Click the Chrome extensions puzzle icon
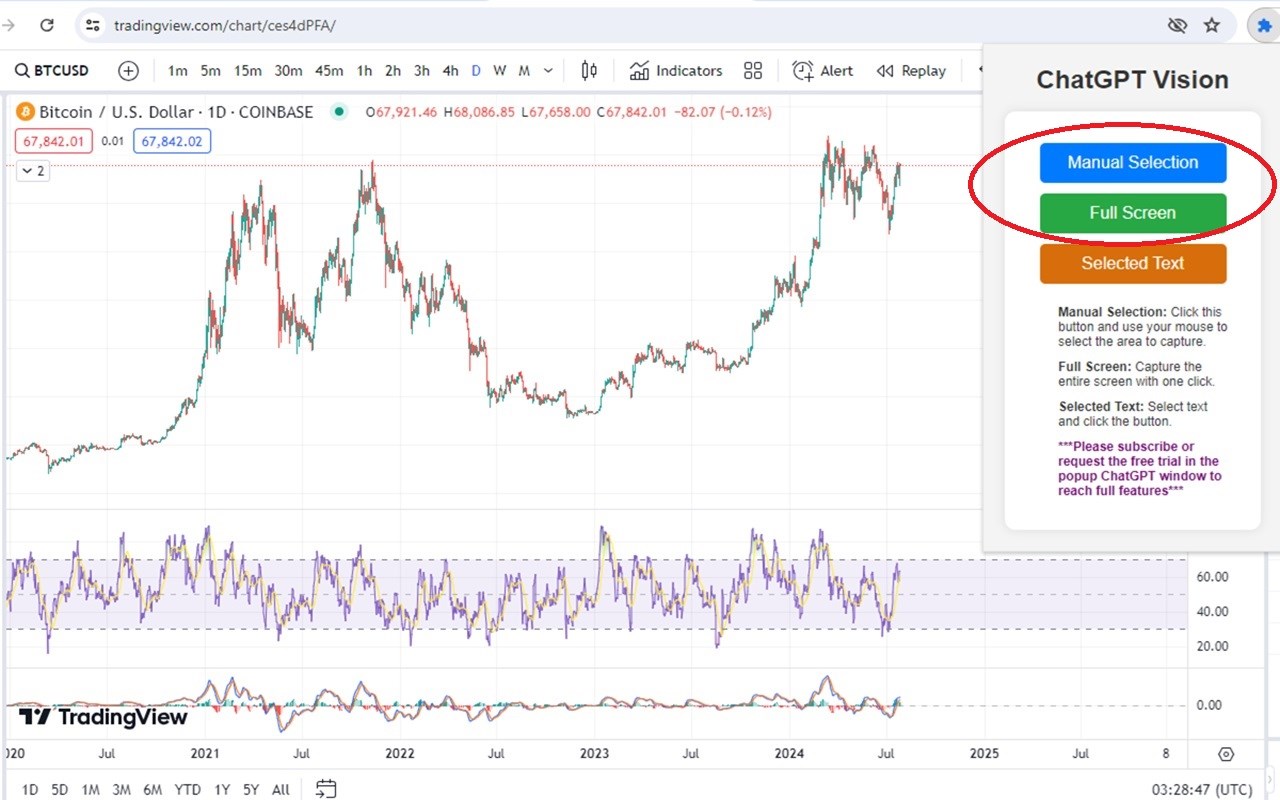 tap(1264, 25)
